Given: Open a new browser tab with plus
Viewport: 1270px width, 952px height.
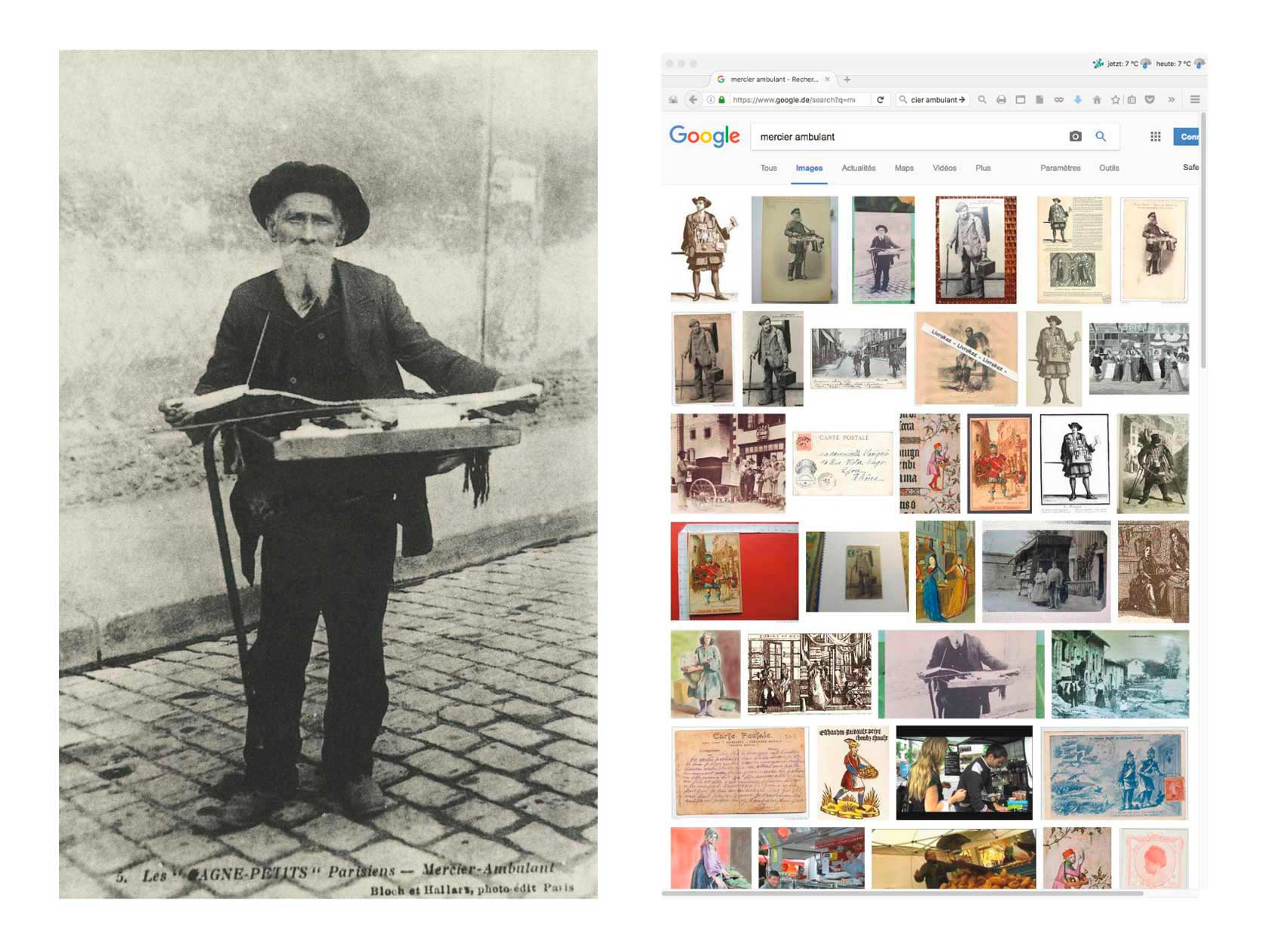Looking at the screenshot, I should [847, 79].
